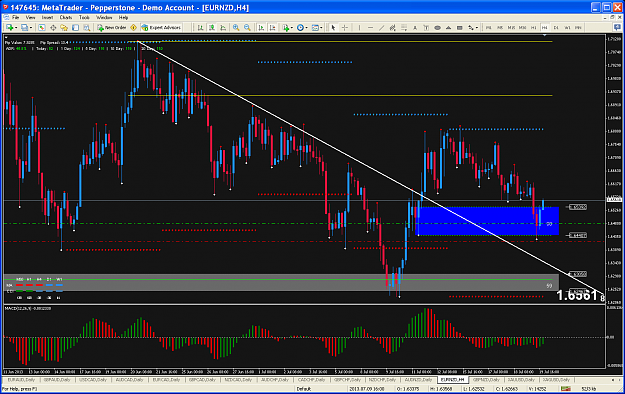Toggle the Terminal window icon
The height and width of the screenshot is (394, 625).
pos(75,28)
